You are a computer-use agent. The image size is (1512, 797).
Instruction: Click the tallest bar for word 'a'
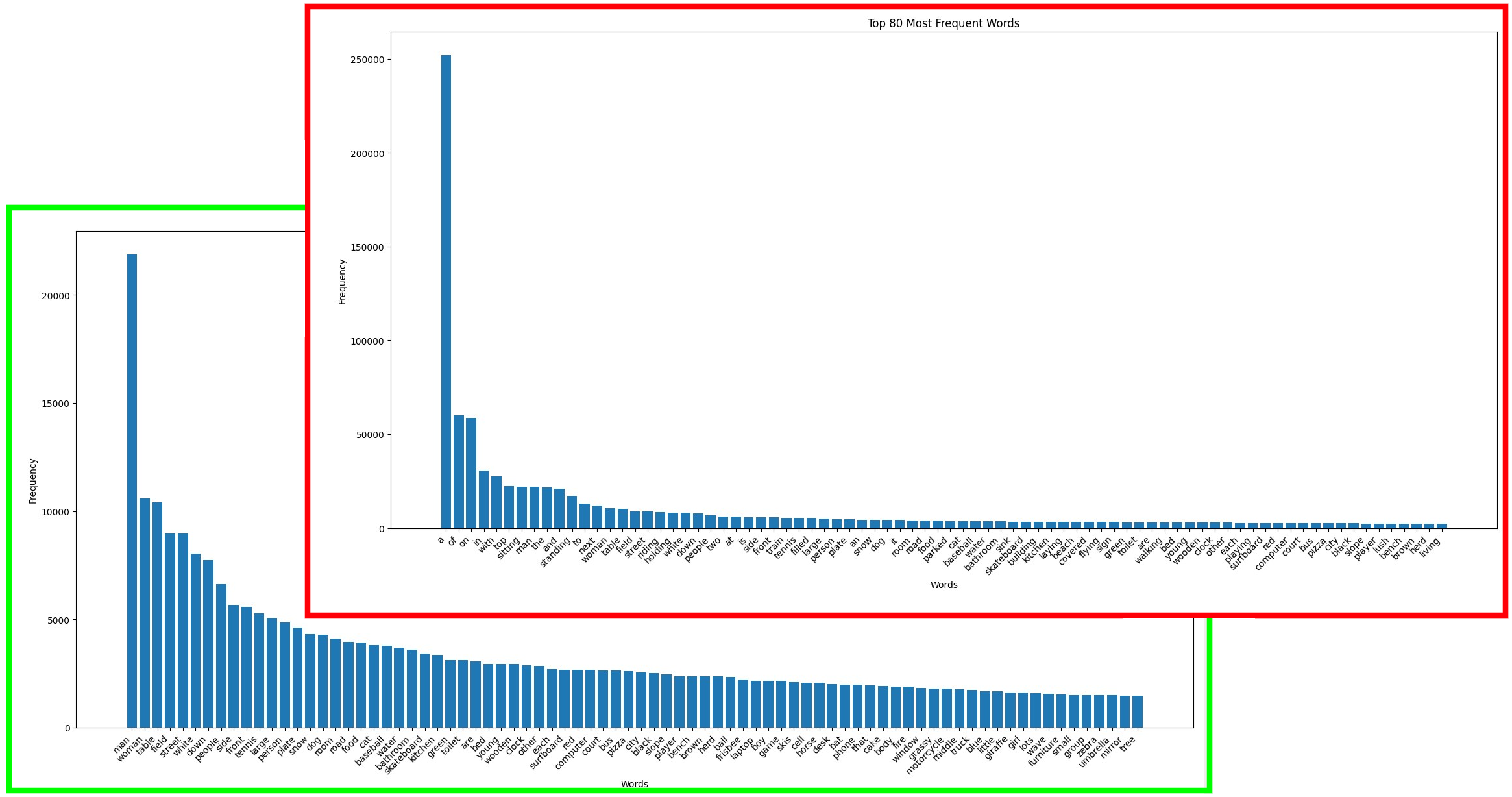446,292
